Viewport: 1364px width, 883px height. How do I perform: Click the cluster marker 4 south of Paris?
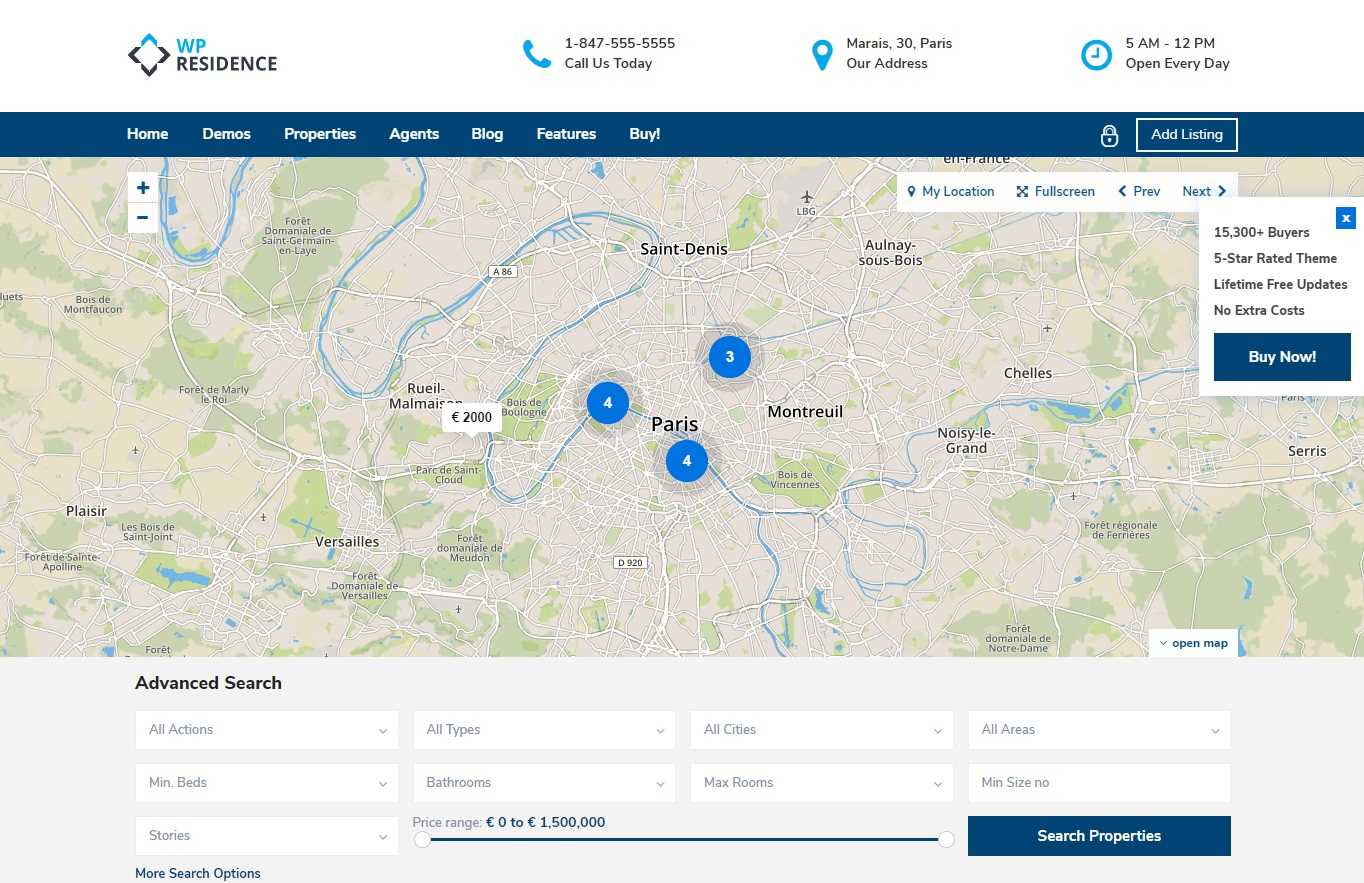coord(686,461)
